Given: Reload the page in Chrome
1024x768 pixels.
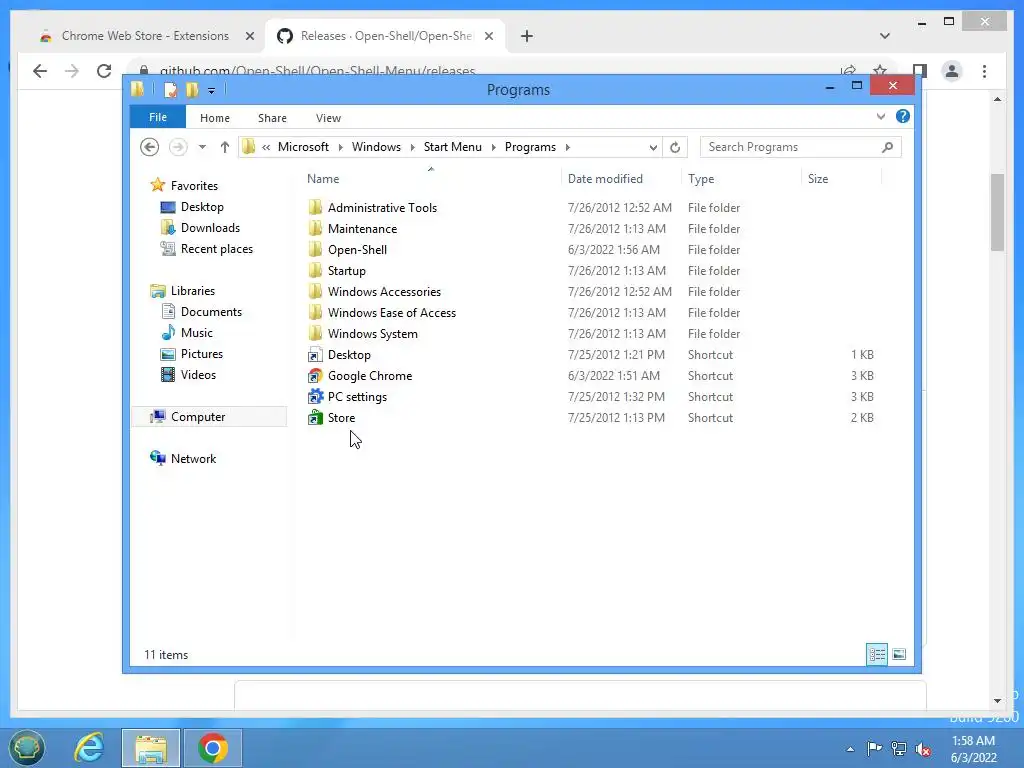Looking at the screenshot, I should pyautogui.click(x=104, y=71).
